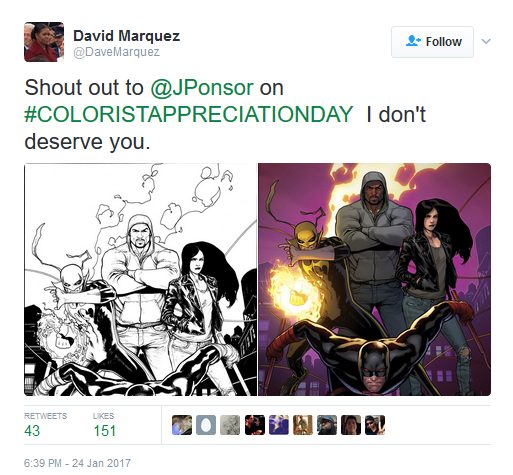Open the default egg avatar liker

(x=206, y=425)
